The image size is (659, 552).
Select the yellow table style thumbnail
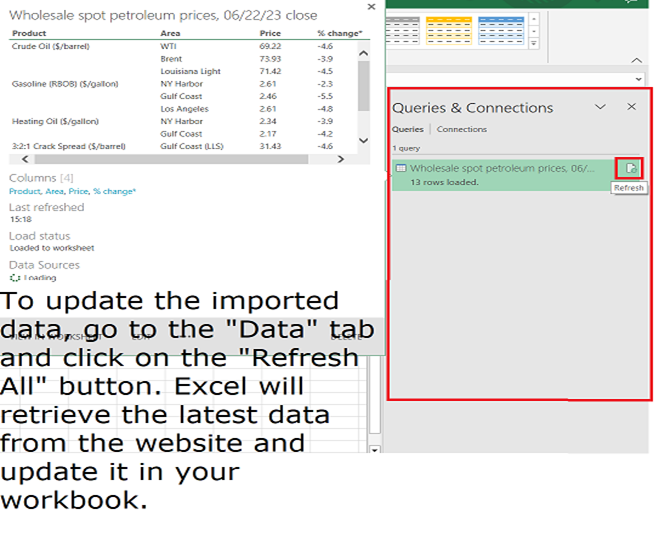(448, 30)
